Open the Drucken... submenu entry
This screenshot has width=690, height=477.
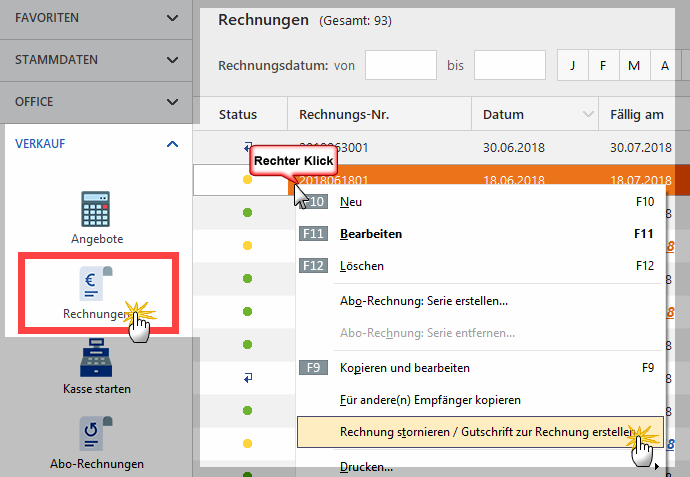point(480,466)
